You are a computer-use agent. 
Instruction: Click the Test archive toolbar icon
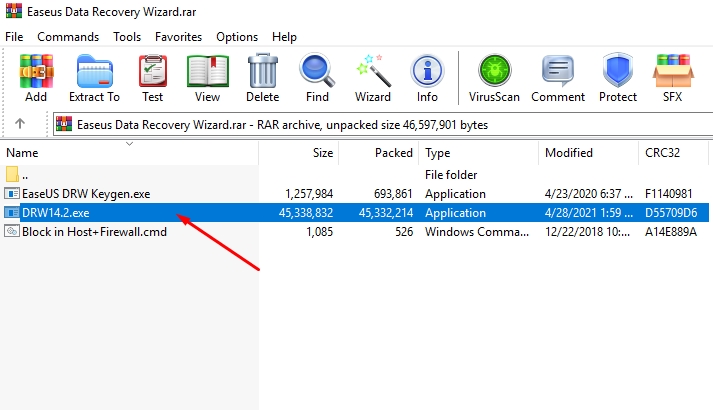pos(152,71)
